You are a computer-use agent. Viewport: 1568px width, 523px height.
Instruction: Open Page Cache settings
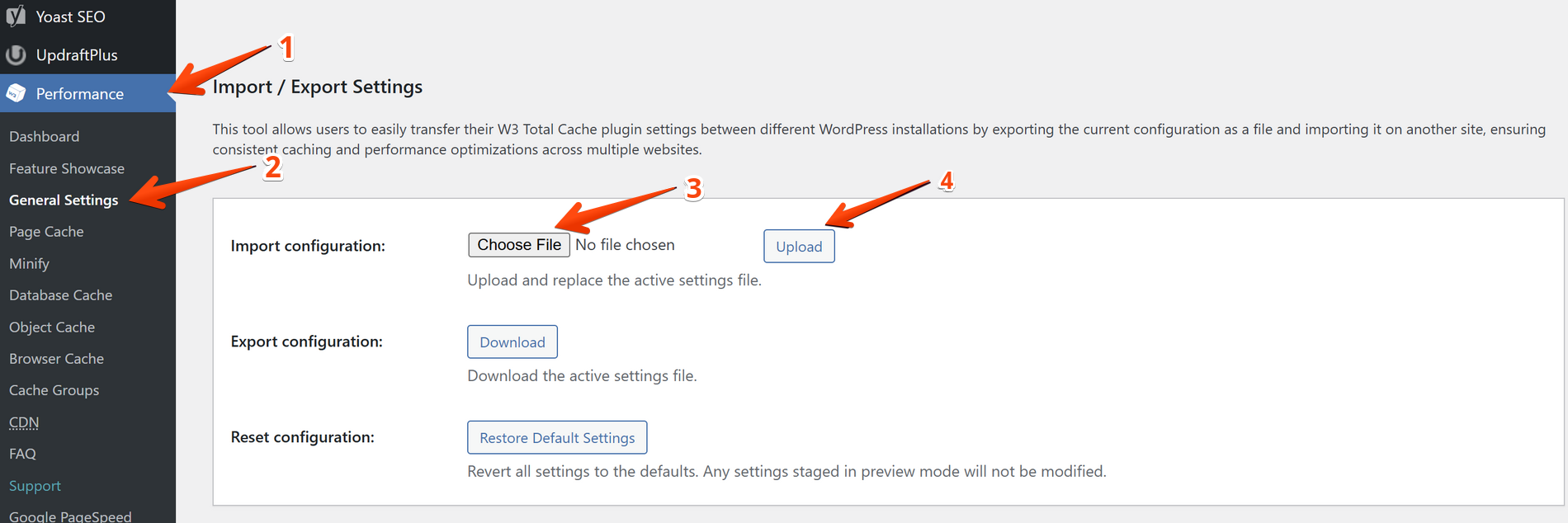click(x=46, y=232)
